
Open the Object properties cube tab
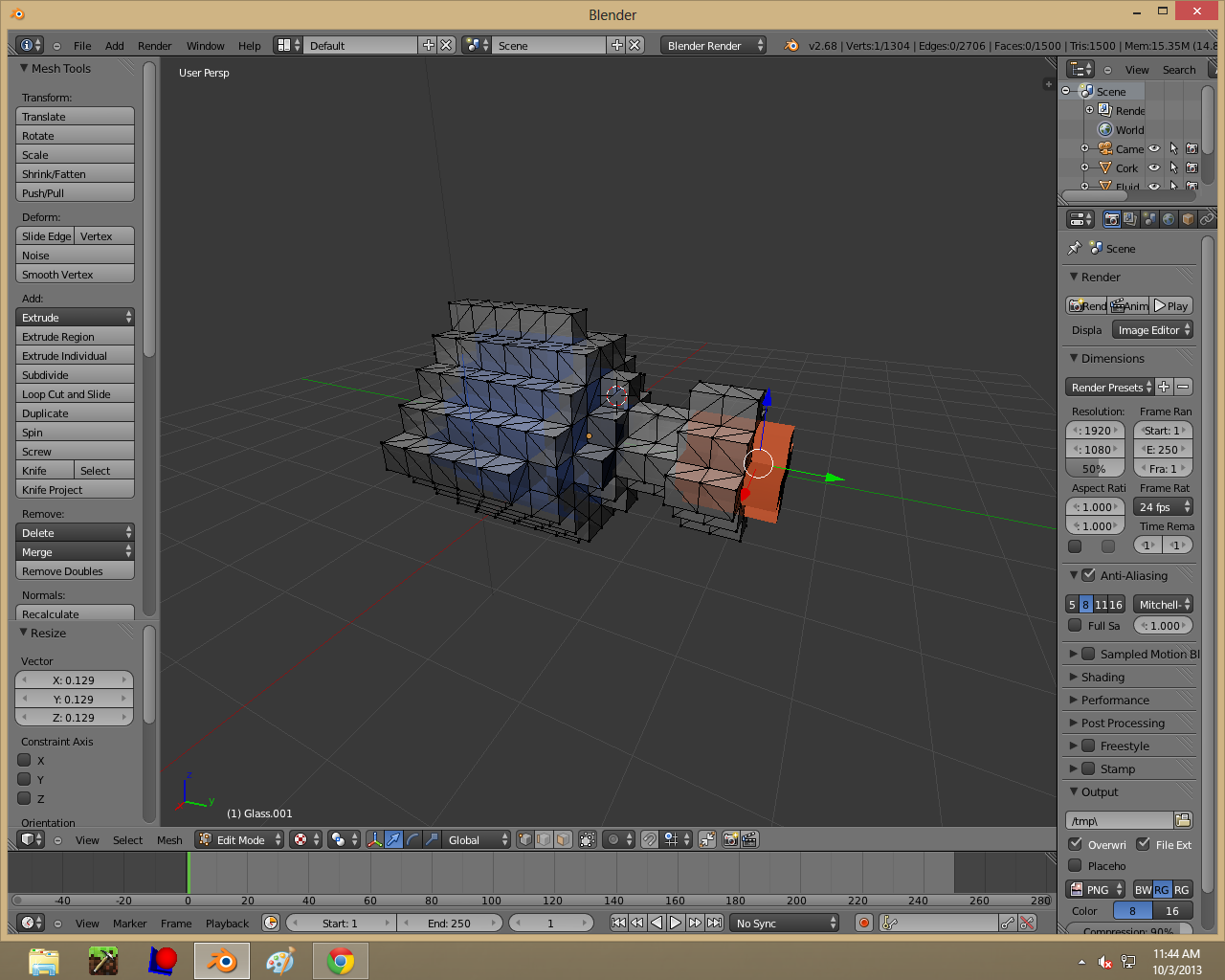coord(1188,219)
